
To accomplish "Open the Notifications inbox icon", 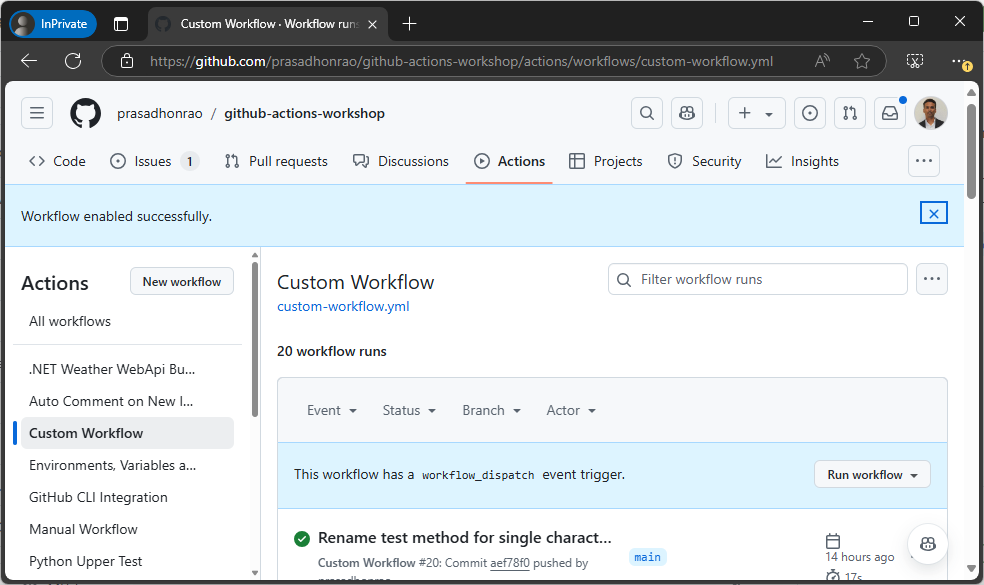I will [x=890, y=113].
